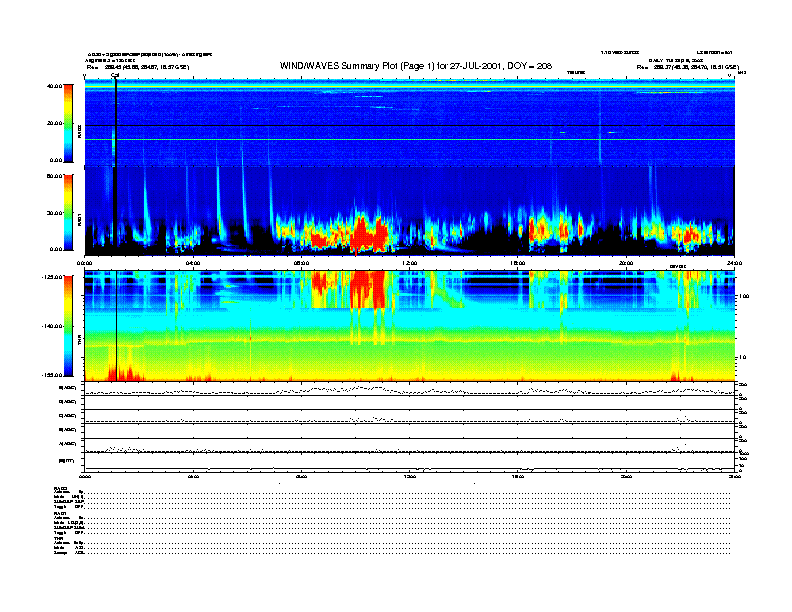Click the WIND/WAVES Summary Plot title
The height and width of the screenshot is (612, 792).
point(416,66)
